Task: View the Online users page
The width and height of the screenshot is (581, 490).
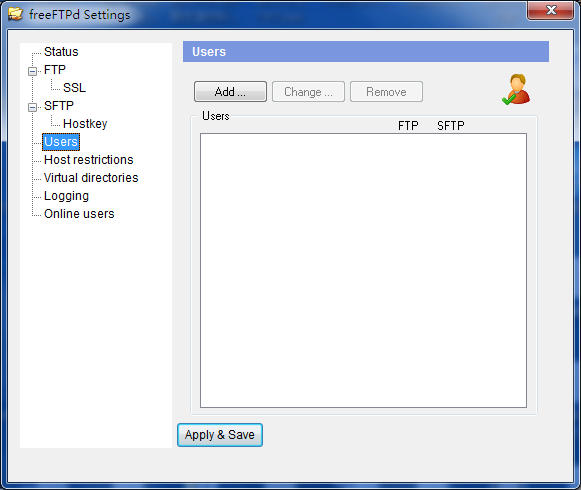Action: coord(79,214)
